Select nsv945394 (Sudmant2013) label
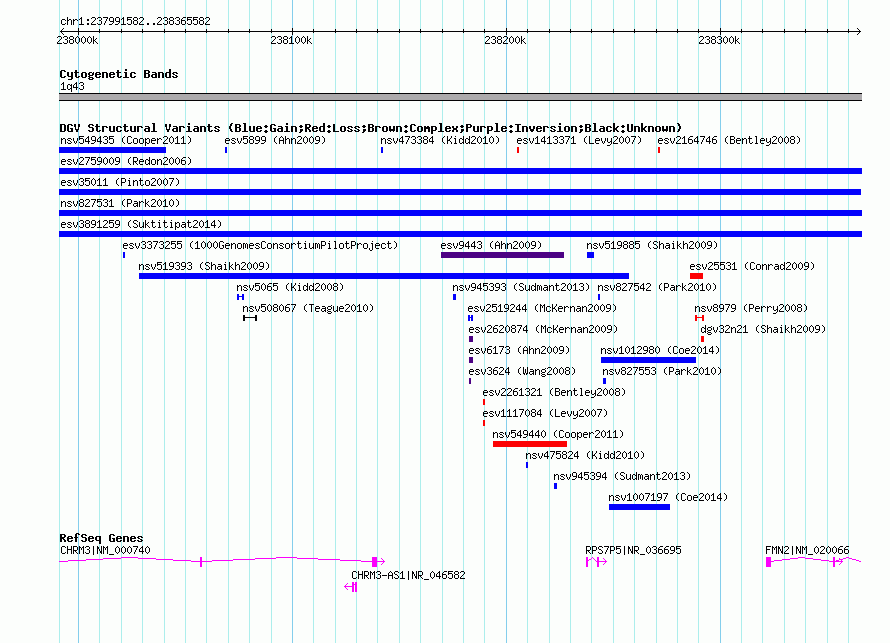The width and height of the screenshot is (890, 643). (622, 476)
